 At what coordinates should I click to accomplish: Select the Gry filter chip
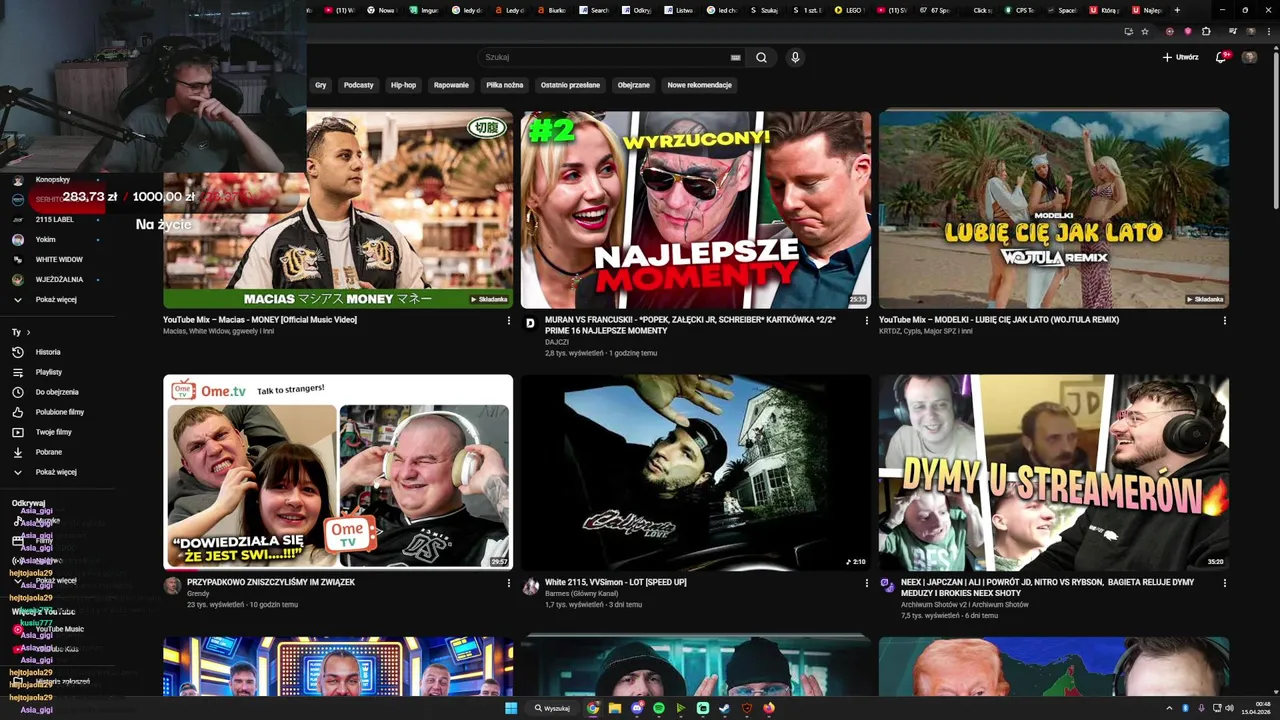tap(321, 85)
